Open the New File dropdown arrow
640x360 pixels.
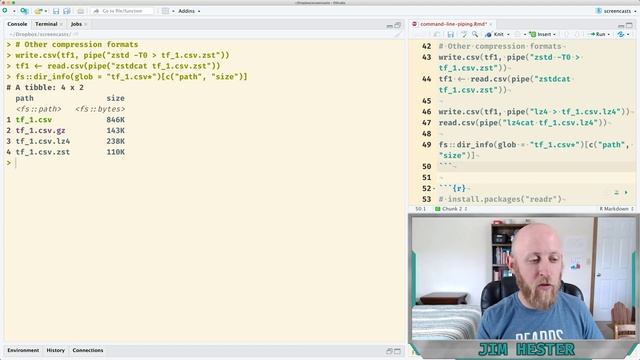13,11
